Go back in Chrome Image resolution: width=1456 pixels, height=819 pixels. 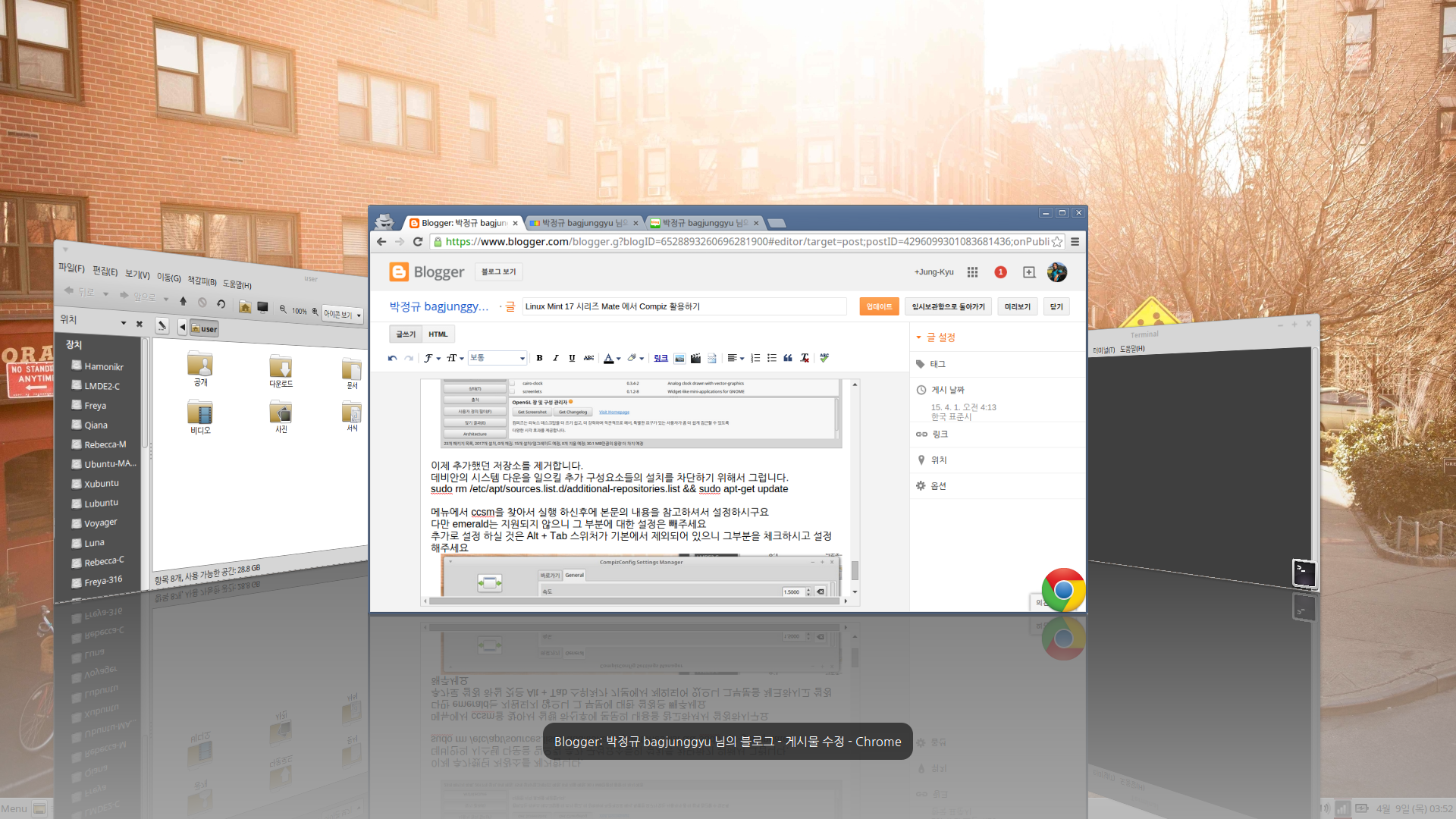click(x=381, y=242)
